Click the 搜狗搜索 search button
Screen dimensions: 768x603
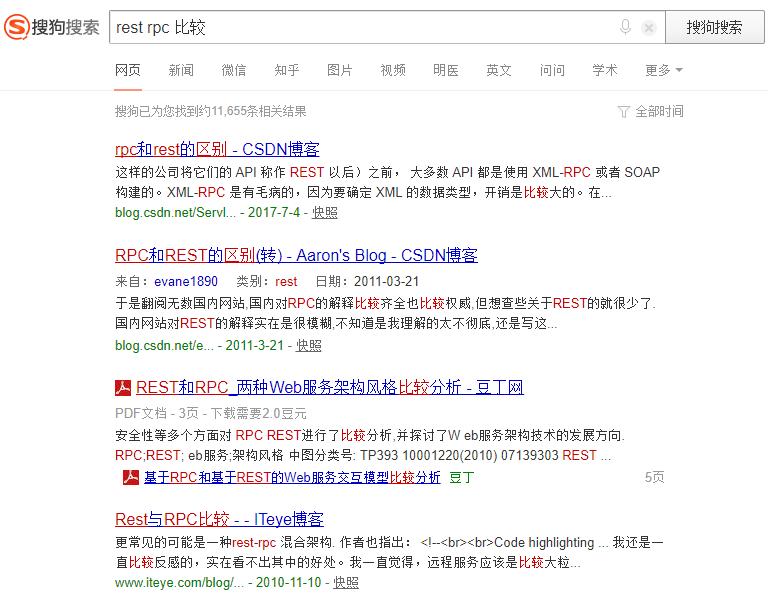coord(714,27)
